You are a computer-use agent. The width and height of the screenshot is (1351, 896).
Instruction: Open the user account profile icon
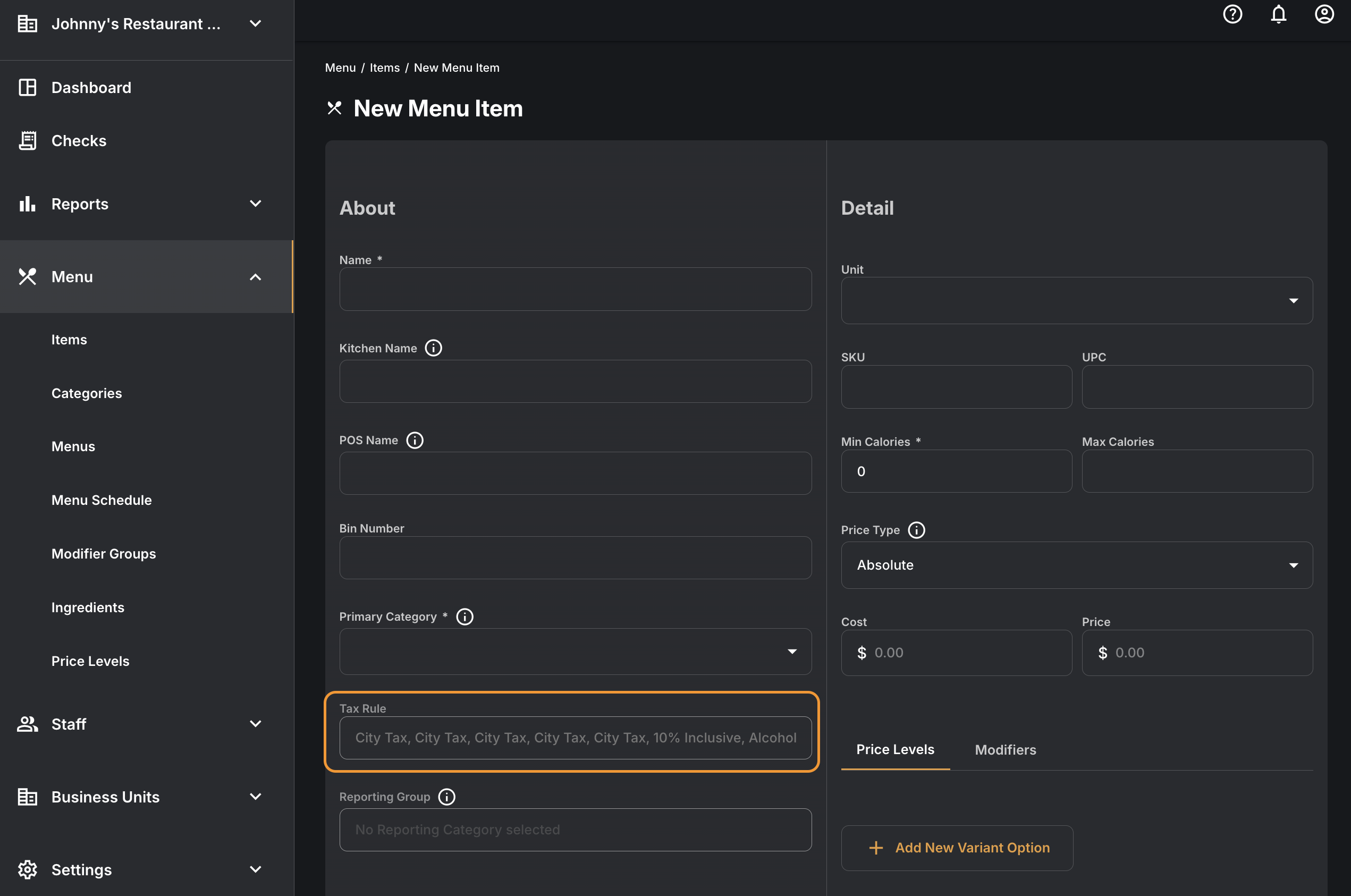click(1324, 14)
